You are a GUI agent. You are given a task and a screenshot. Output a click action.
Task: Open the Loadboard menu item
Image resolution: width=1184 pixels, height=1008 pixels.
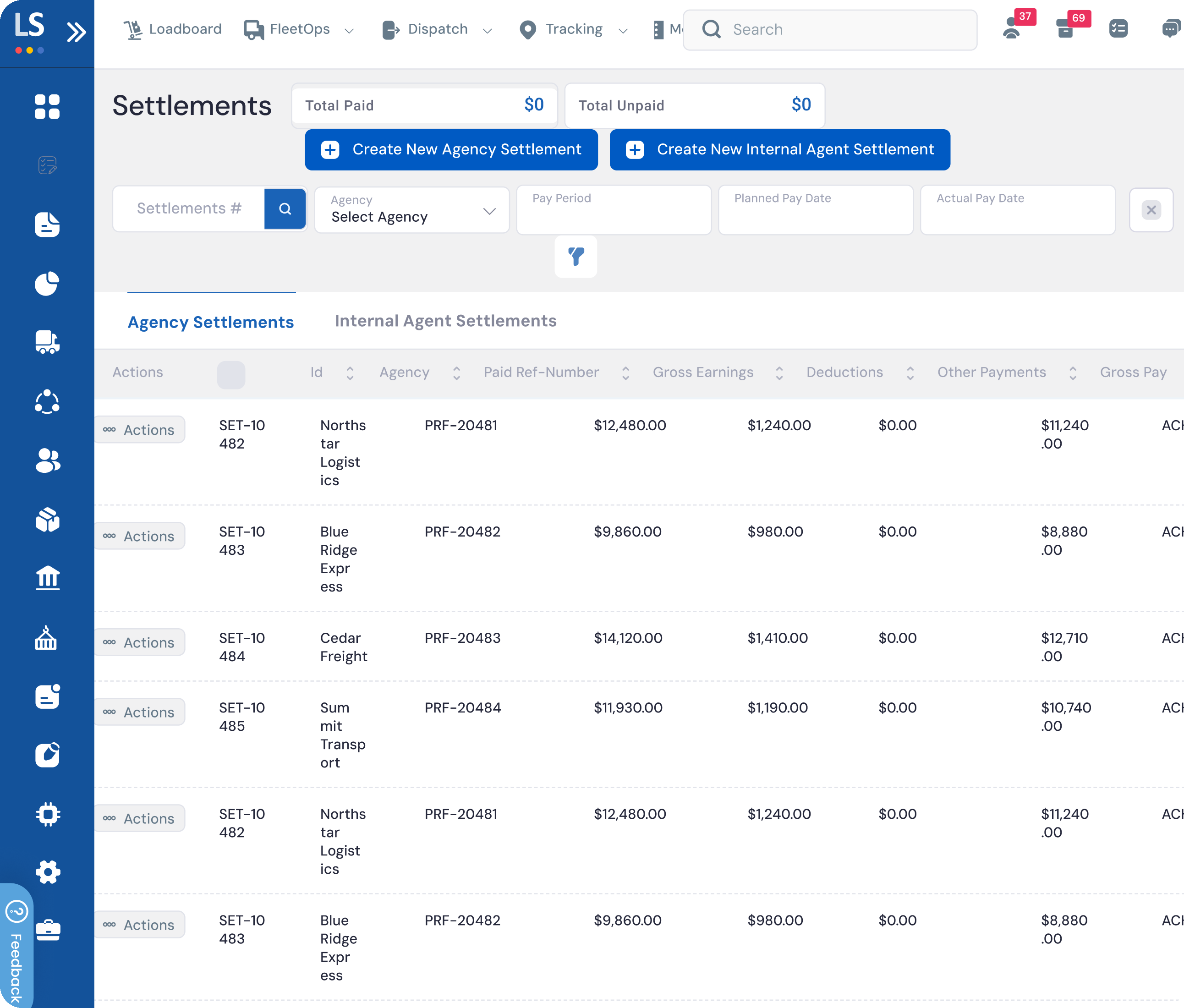(x=173, y=29)
